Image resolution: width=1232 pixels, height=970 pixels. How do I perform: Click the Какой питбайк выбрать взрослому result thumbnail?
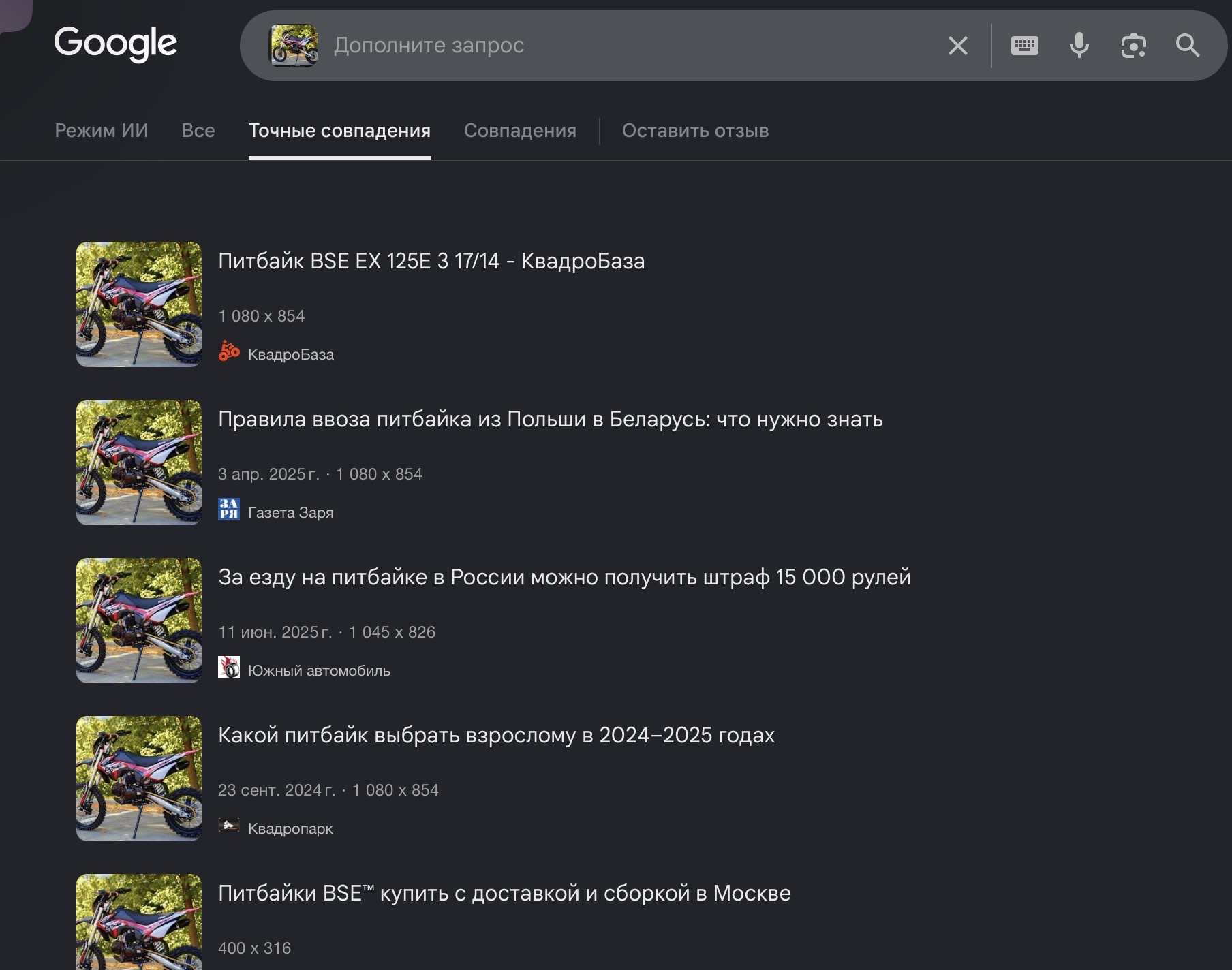click(139, 779)
